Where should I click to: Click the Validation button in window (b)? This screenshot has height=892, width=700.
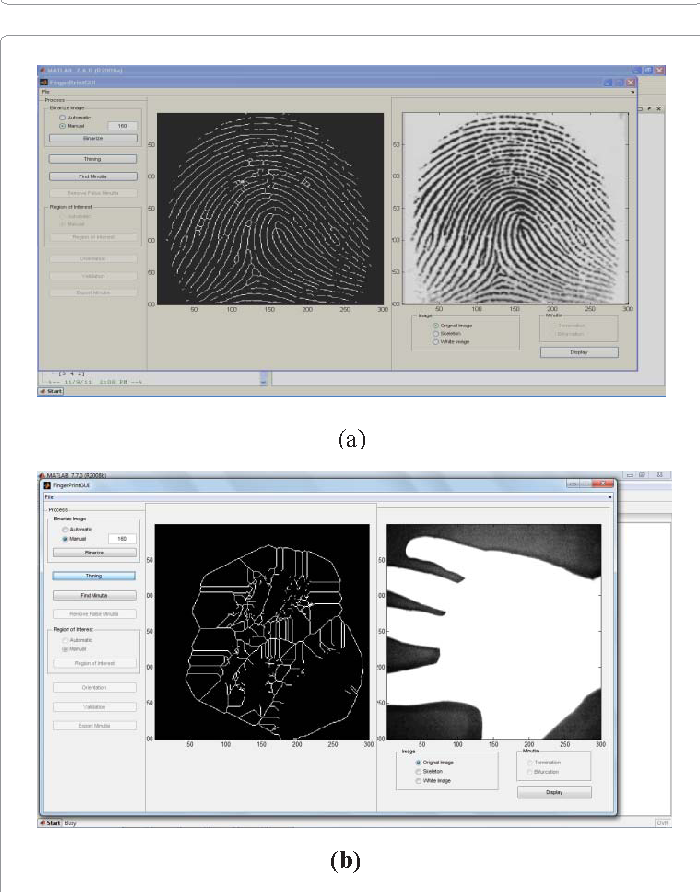coord(94,707)
